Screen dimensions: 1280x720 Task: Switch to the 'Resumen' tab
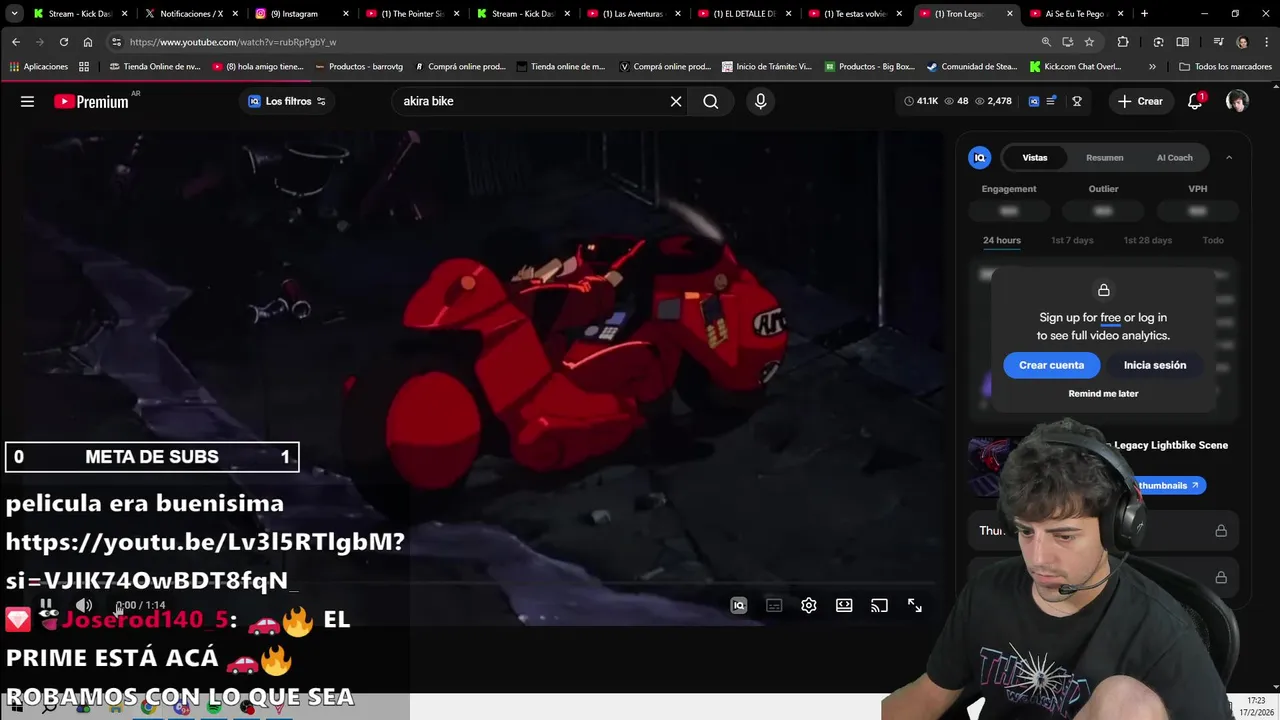coord(1105,157)
